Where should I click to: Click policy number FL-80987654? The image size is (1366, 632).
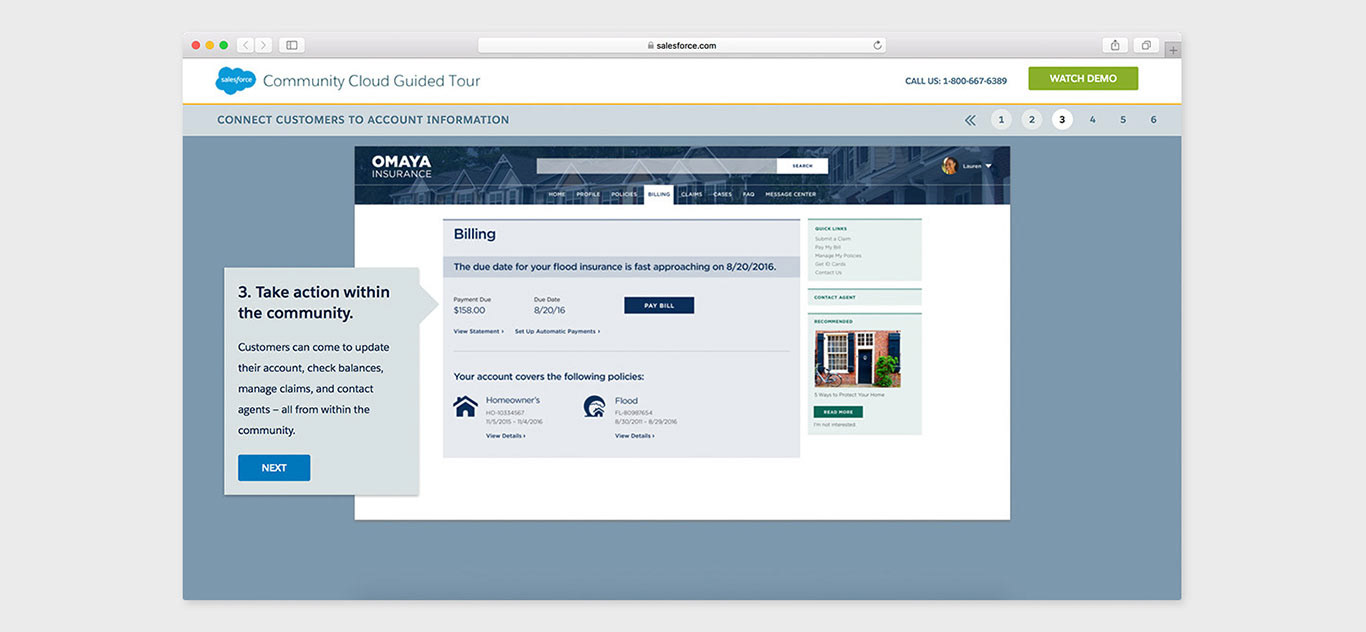[x=634, y=413]
